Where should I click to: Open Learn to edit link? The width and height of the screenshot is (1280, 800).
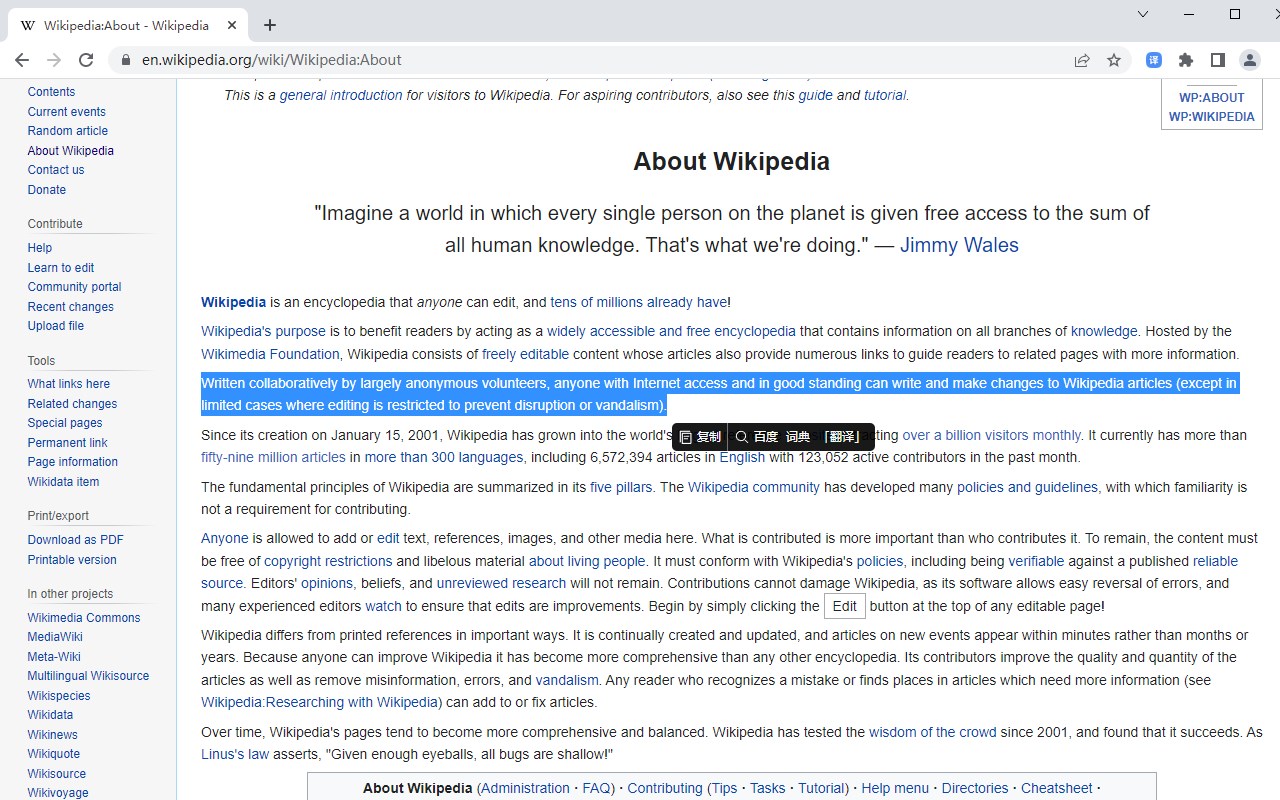click(61, 268)
